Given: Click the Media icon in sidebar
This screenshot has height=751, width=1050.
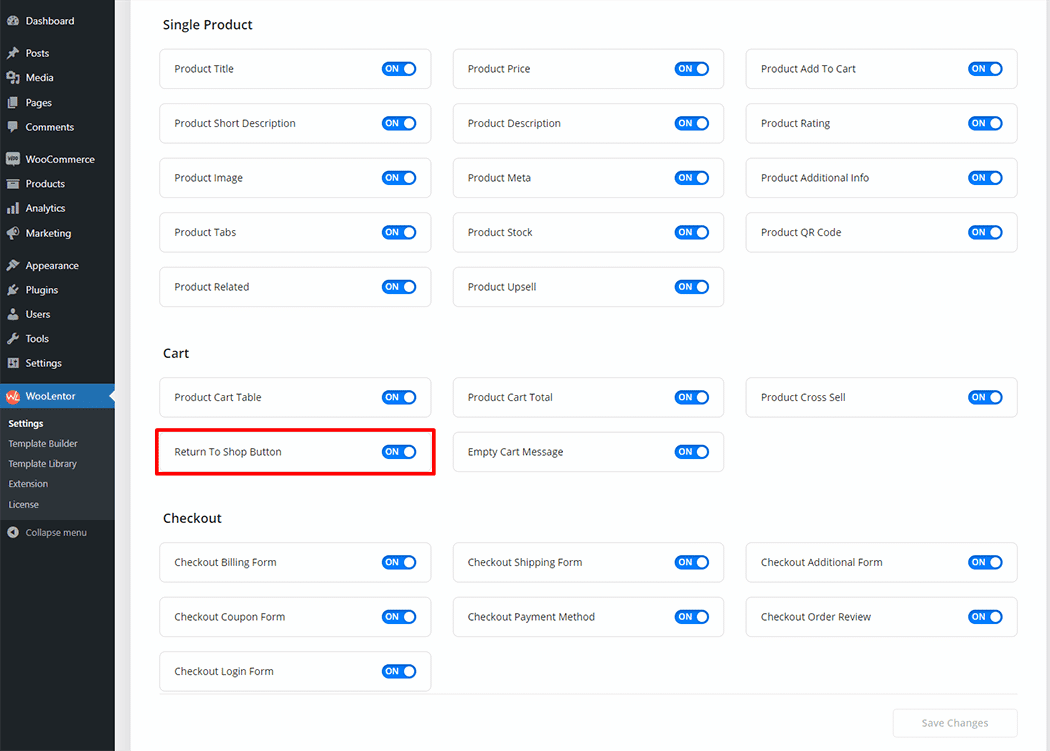Looking at the screenshot, I should pos(13,78).
